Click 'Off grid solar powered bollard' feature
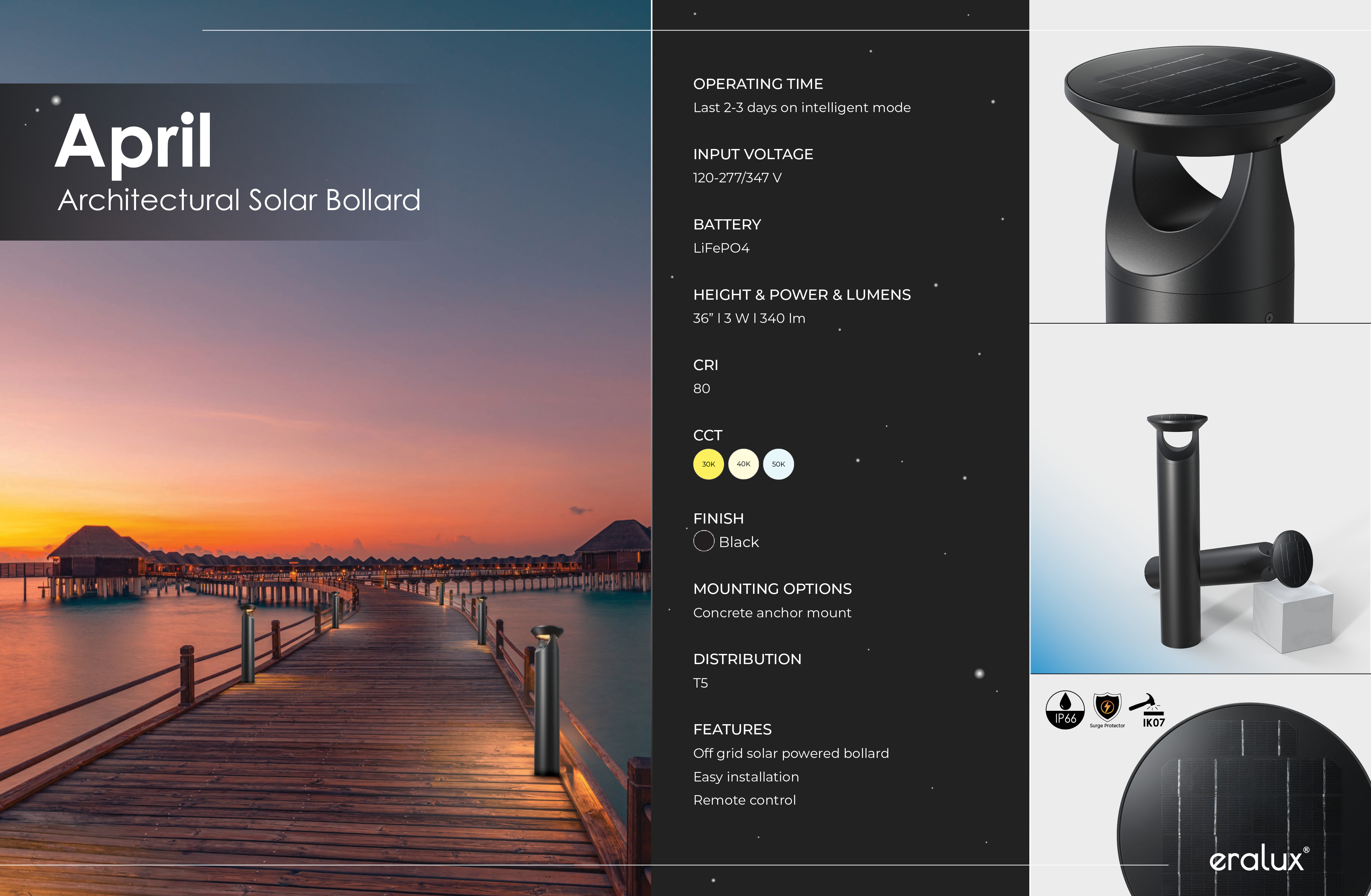This screenshot has width=1371, height=896. point(791,754)
